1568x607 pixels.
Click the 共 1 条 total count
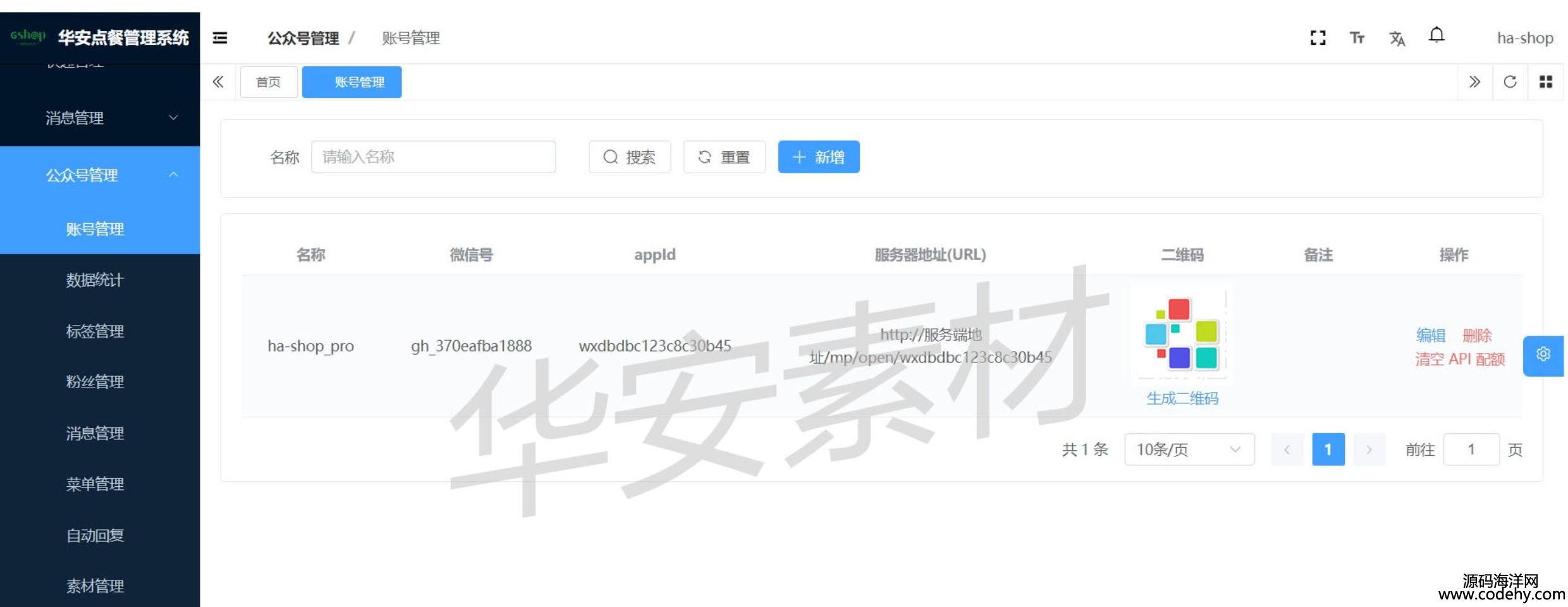[1085, 450]
